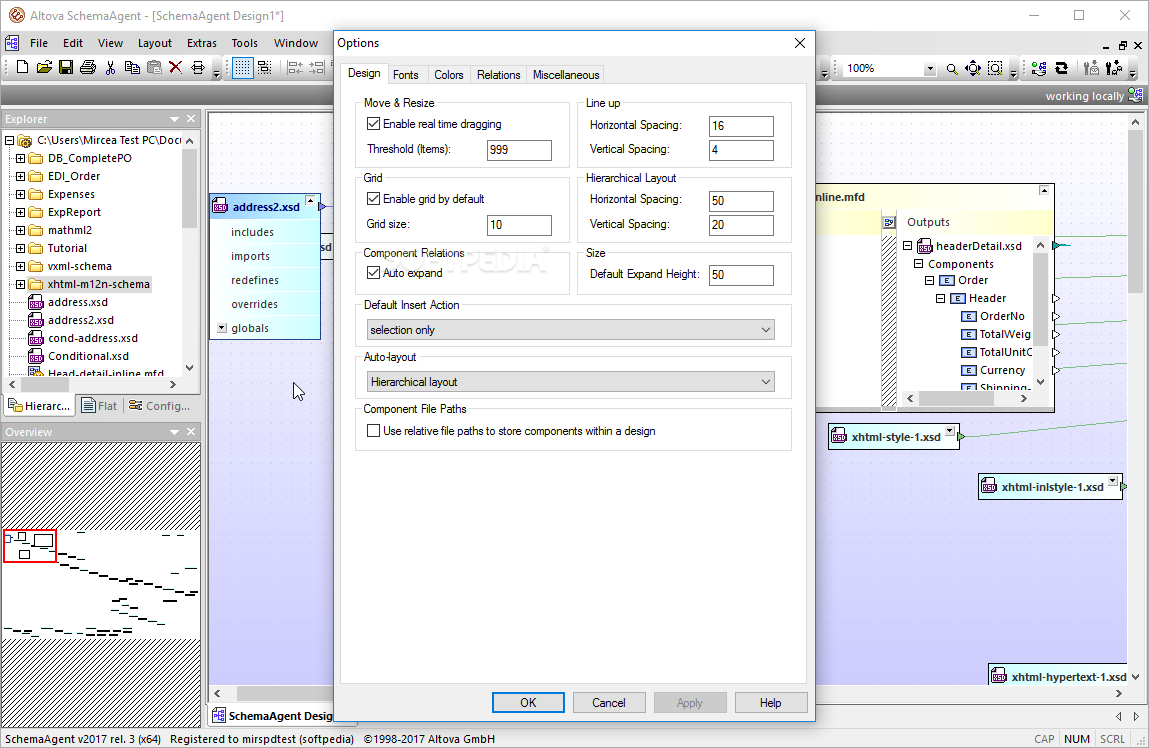
Task: Expand the xhtml-m12n-schema folder node
Action: [21, 284]
